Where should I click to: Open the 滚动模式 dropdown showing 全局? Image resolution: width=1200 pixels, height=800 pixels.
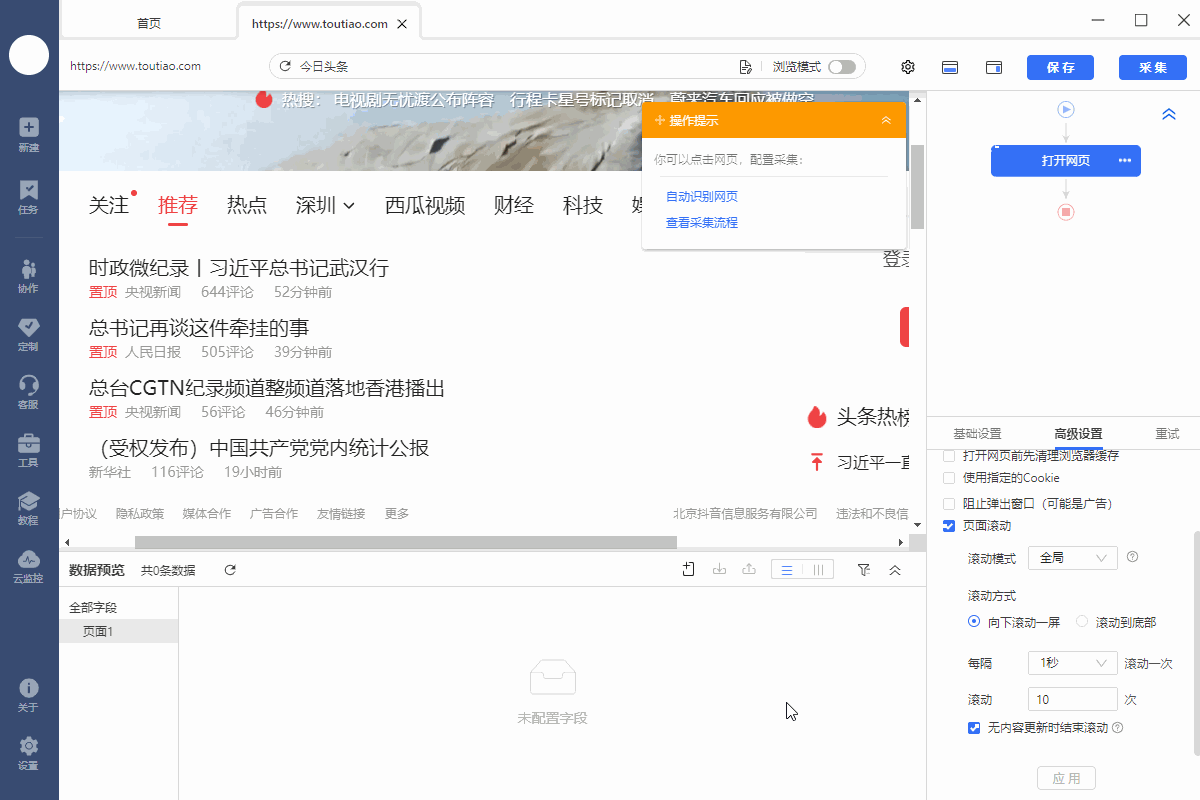1073,557
